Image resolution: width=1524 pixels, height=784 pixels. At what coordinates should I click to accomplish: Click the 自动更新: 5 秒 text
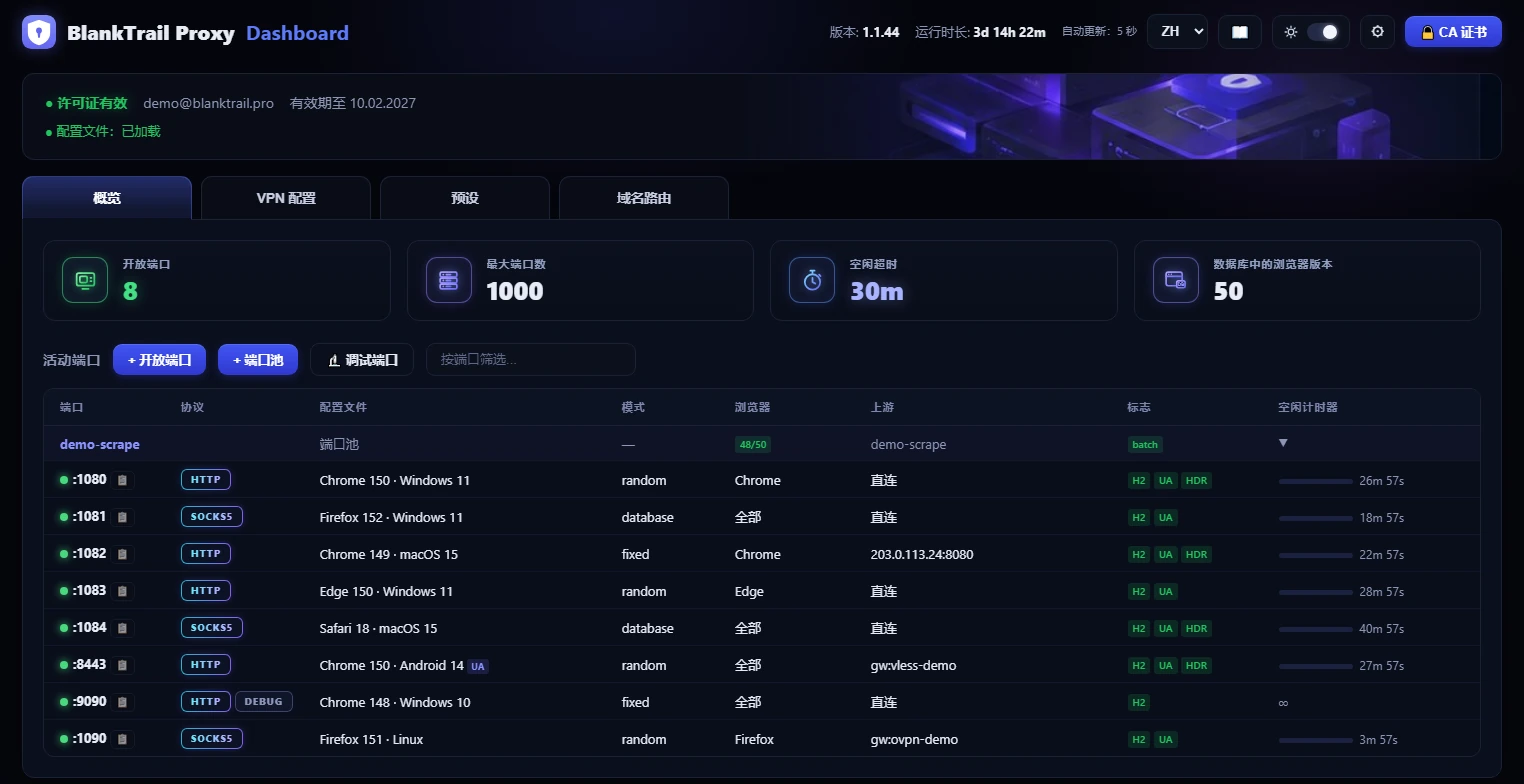pos(1099,32)
